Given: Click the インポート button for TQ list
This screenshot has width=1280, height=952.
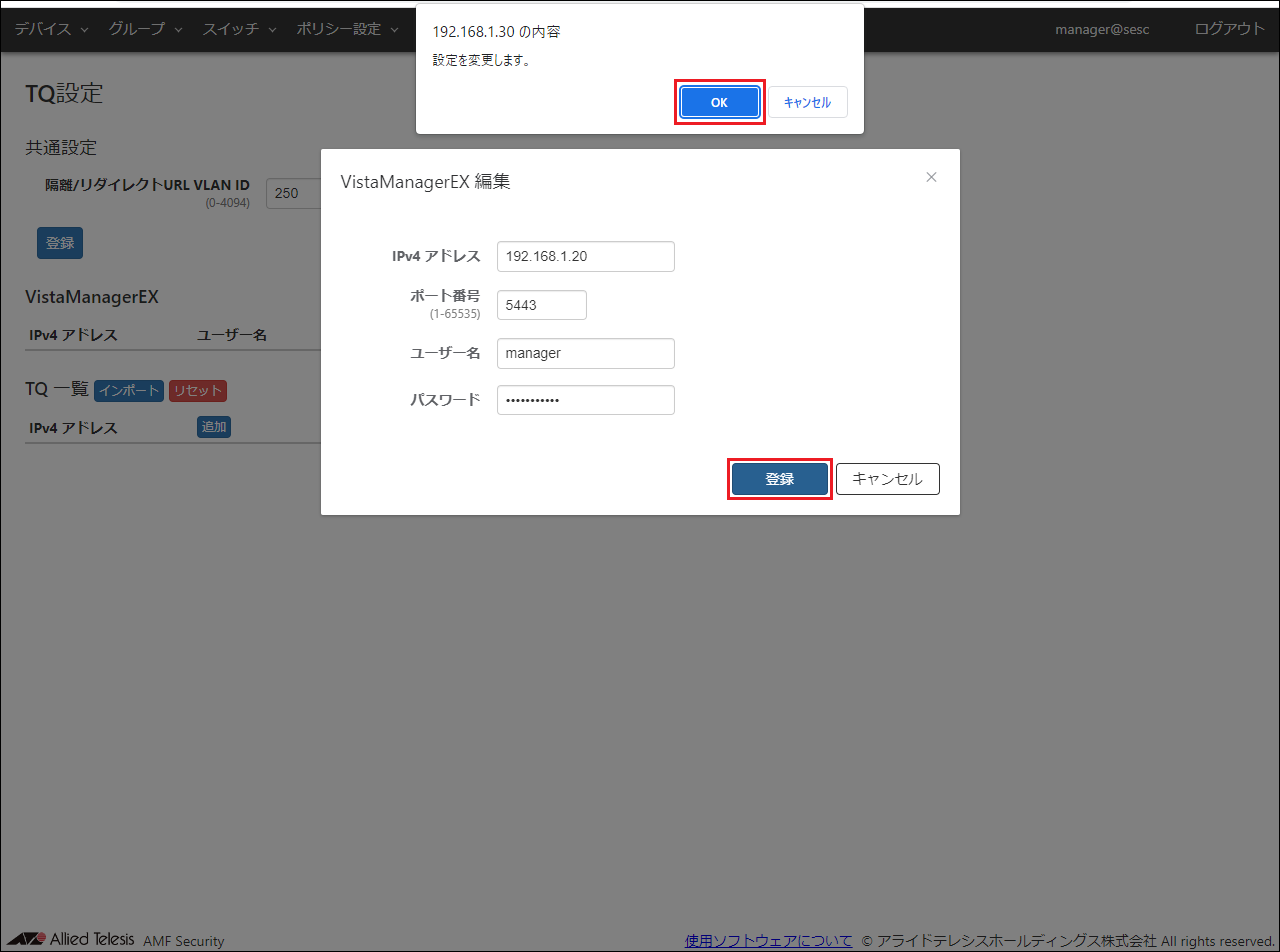Looking at the screenshot, I should click(128, 390).
